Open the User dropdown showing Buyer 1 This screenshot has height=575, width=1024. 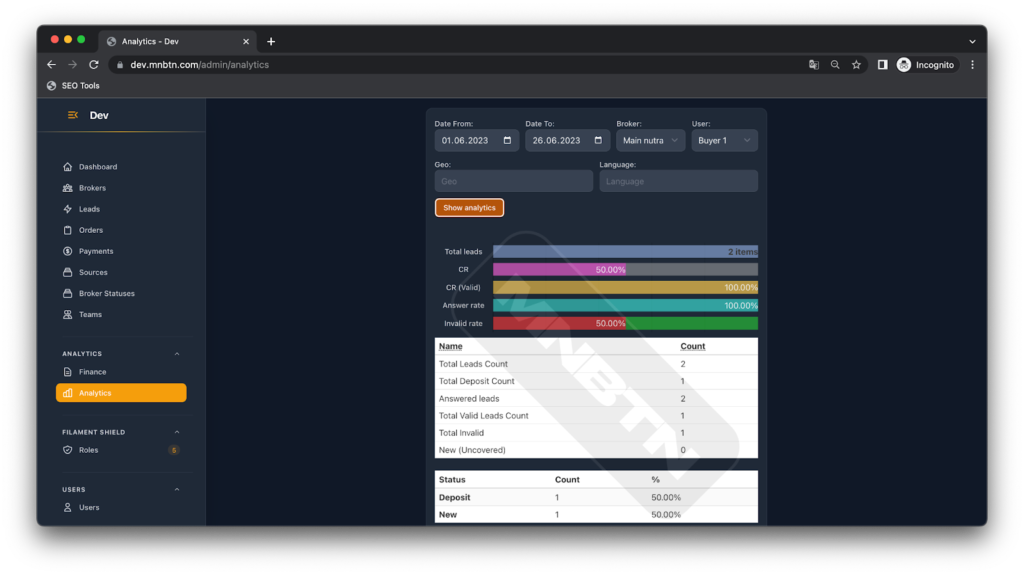(724, 141)
